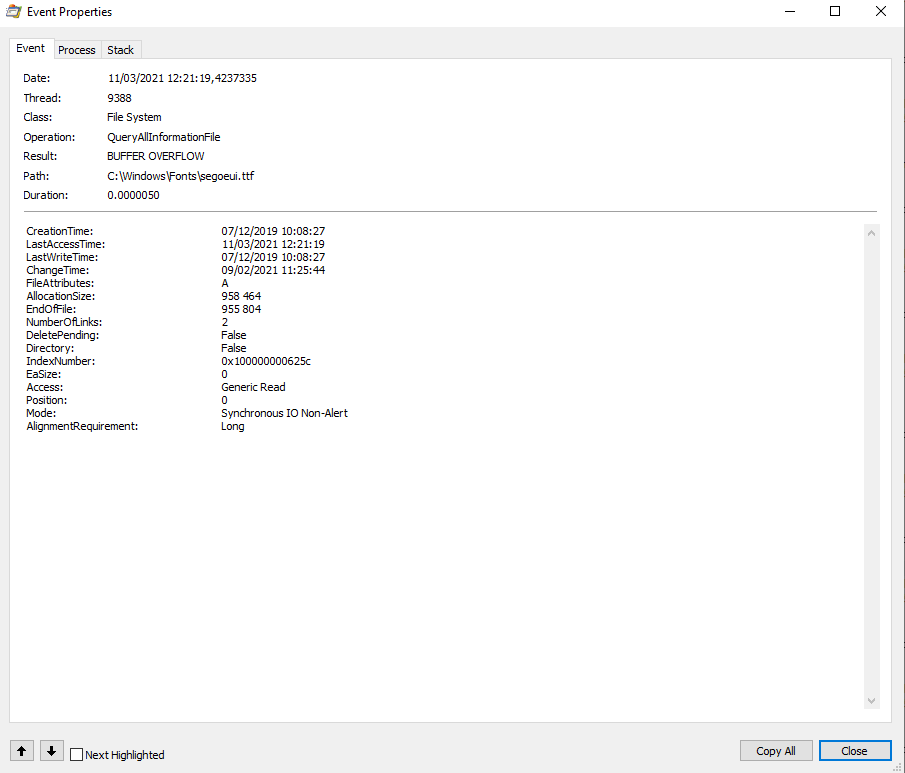Image resolution: width=905 pixels, height=773 pixels.
Task: Select the Directory label
Action: (50, 348)
